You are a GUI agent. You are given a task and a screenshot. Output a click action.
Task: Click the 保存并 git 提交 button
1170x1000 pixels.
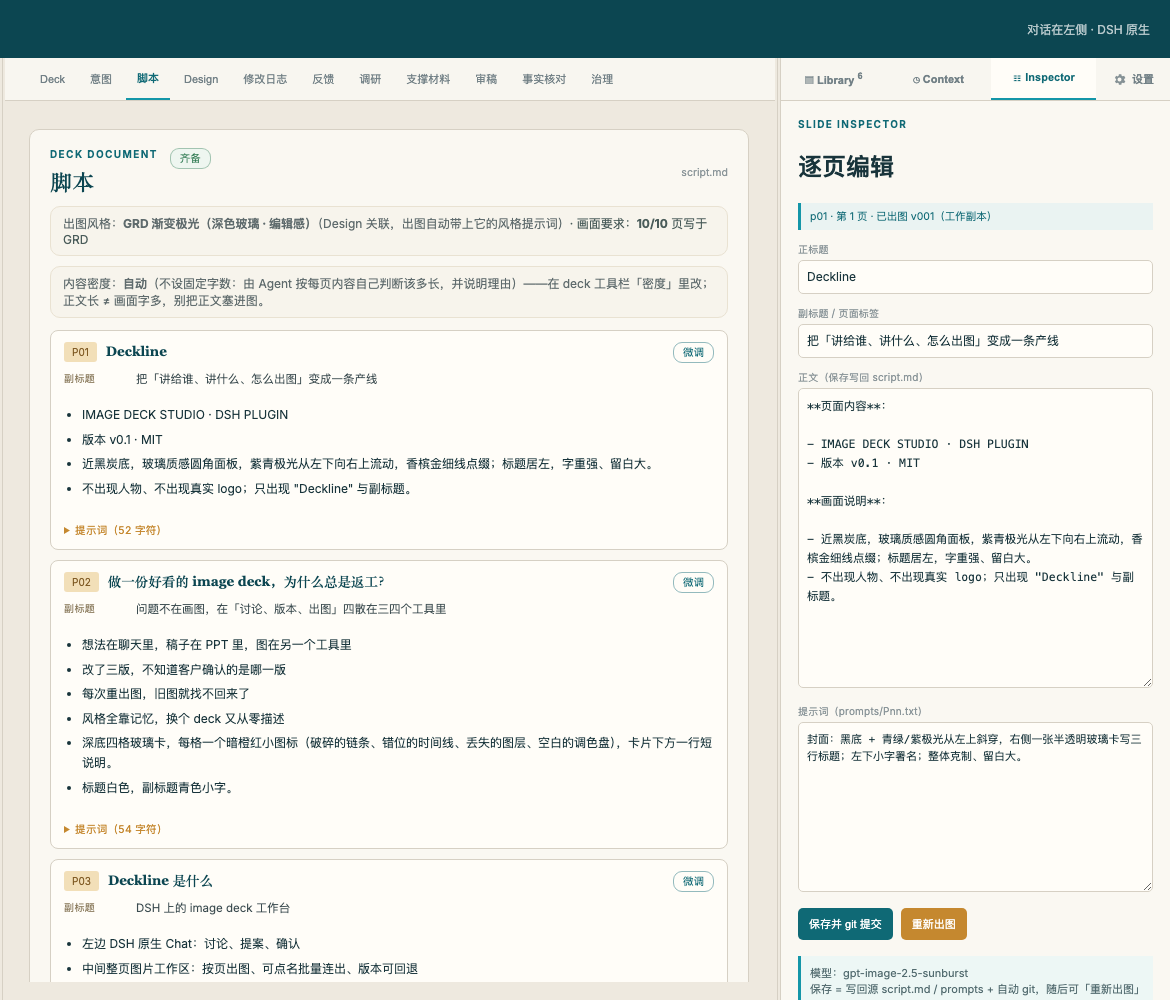tap(845, 924)
